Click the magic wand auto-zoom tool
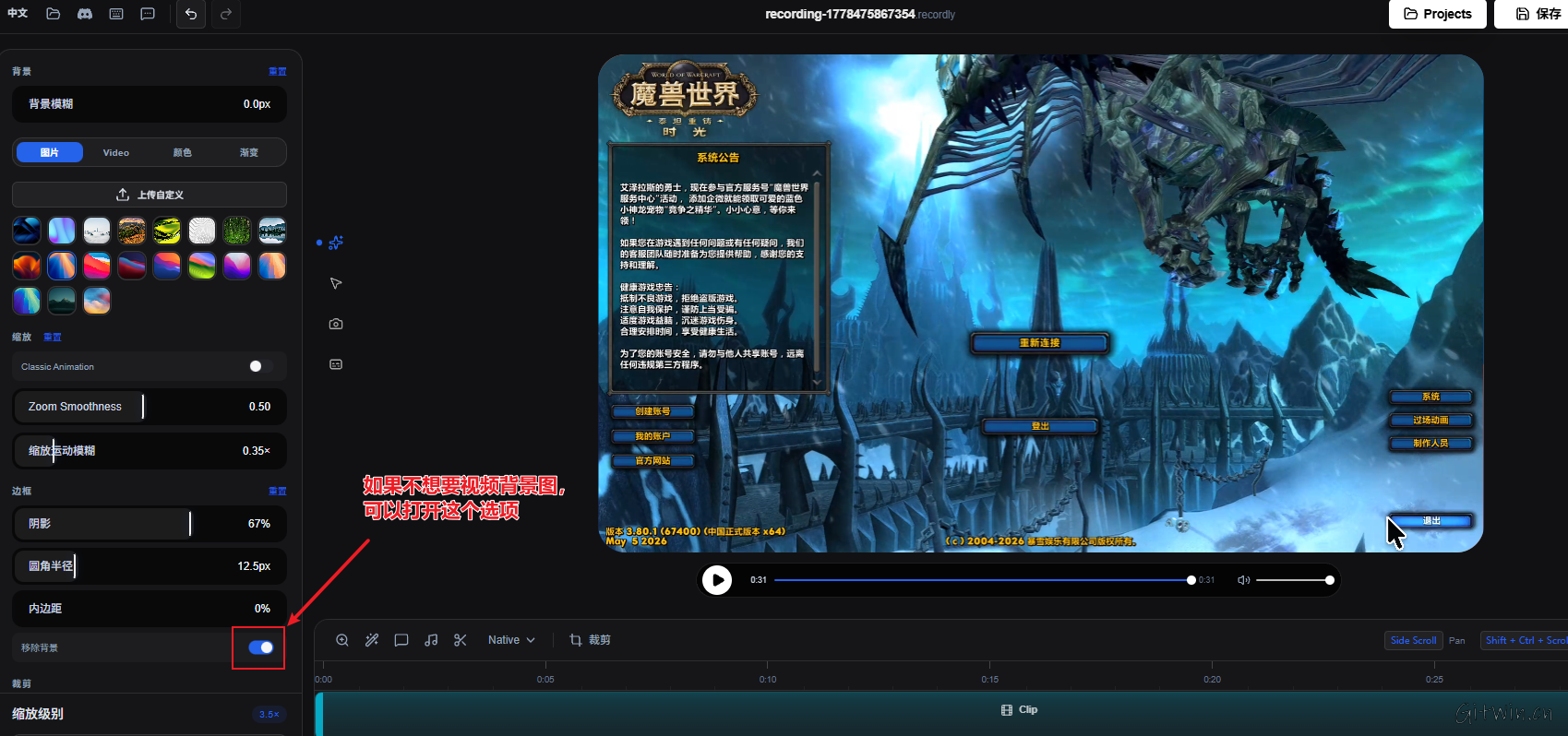 click(372, 640)
